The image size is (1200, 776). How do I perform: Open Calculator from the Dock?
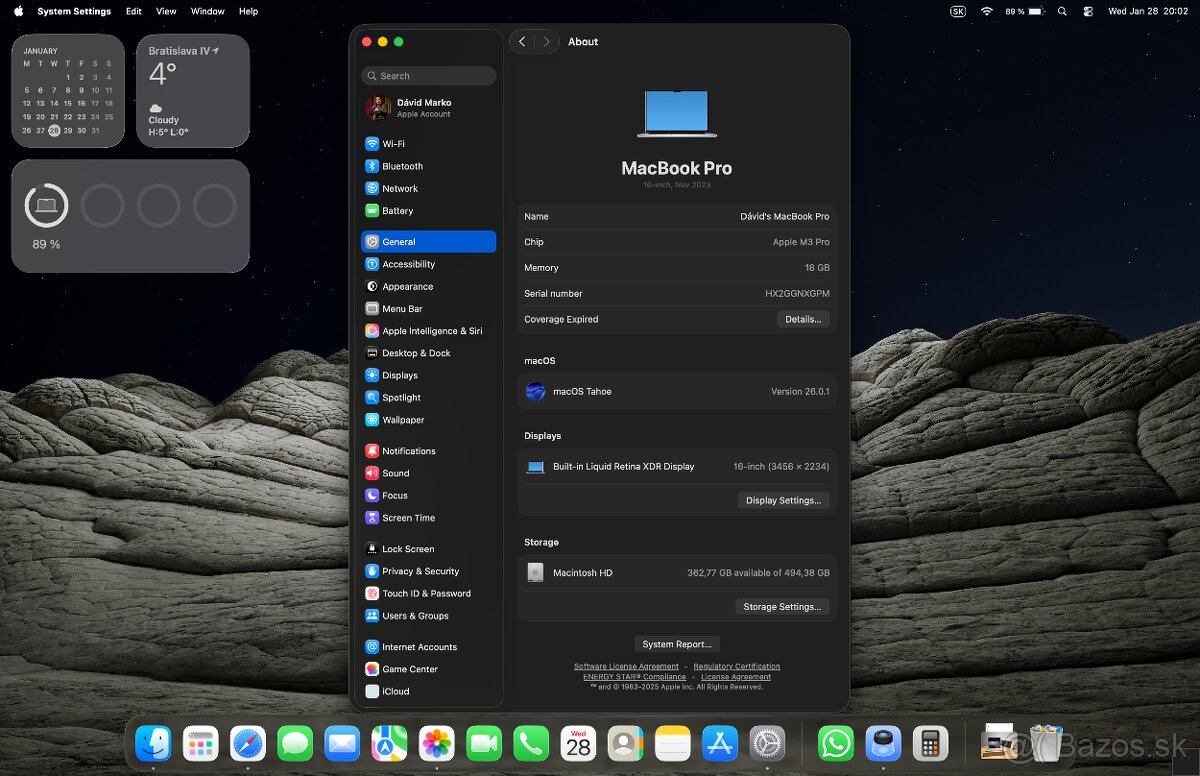929,743
